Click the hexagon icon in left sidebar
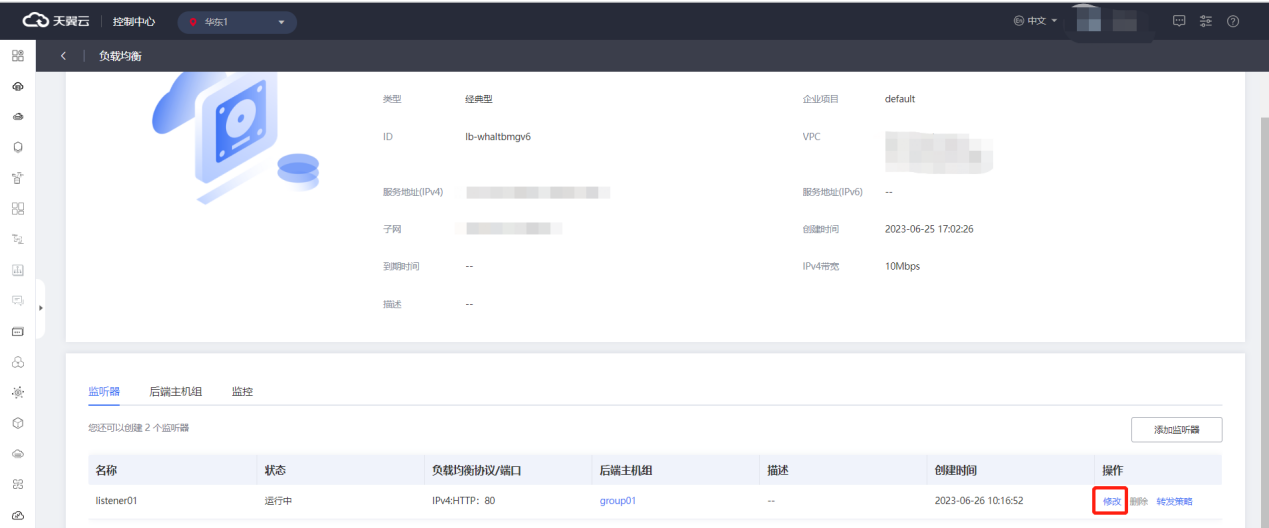This screenshot has width=1269, height=528. point(17,147)
